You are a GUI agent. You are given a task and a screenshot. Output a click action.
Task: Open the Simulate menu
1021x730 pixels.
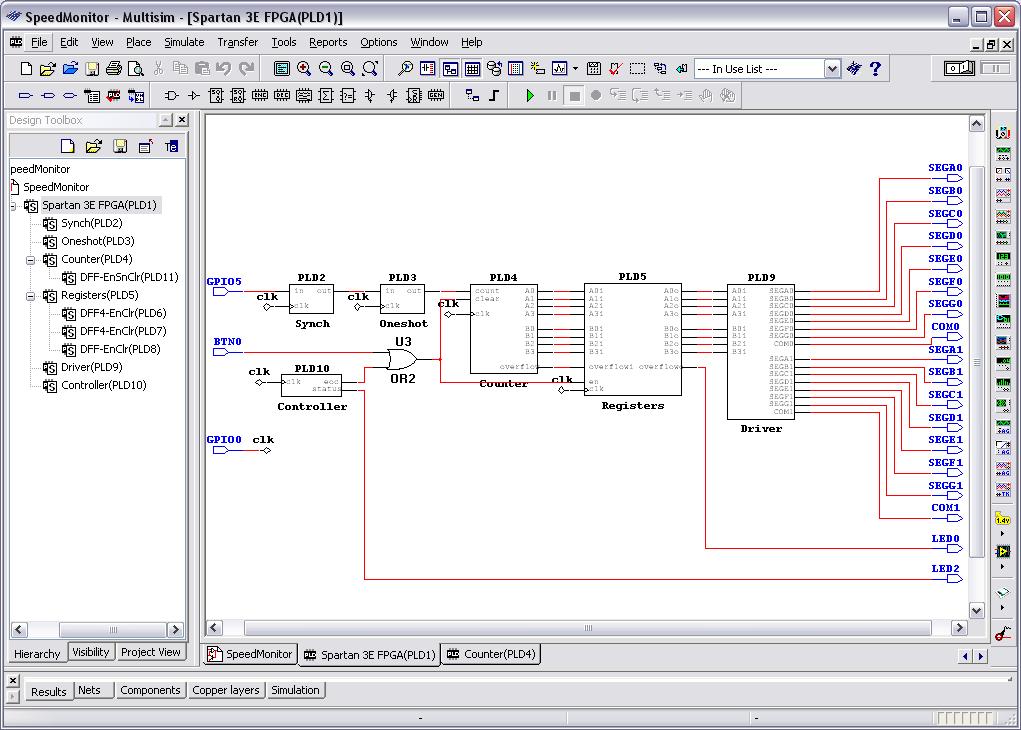tap(184, 42)
